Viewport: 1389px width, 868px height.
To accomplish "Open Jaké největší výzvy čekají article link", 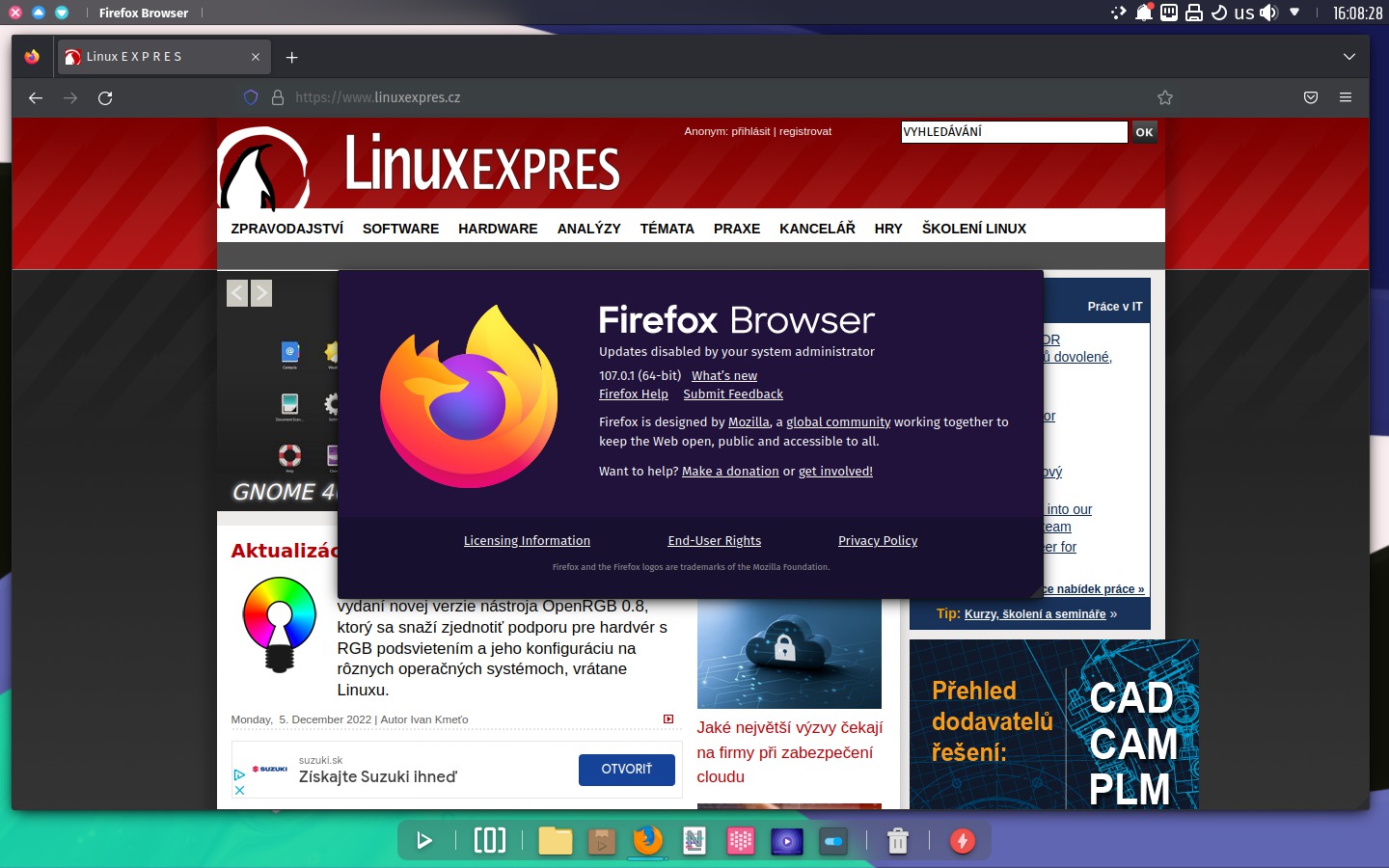I will 789,752.
